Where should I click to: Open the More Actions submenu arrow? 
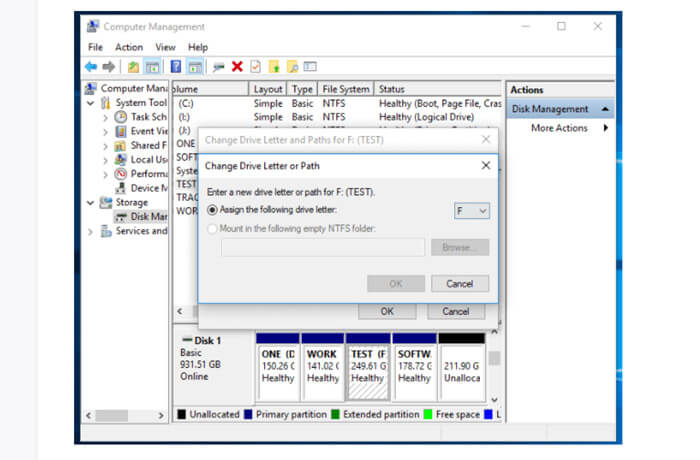(x=605, y=128)
